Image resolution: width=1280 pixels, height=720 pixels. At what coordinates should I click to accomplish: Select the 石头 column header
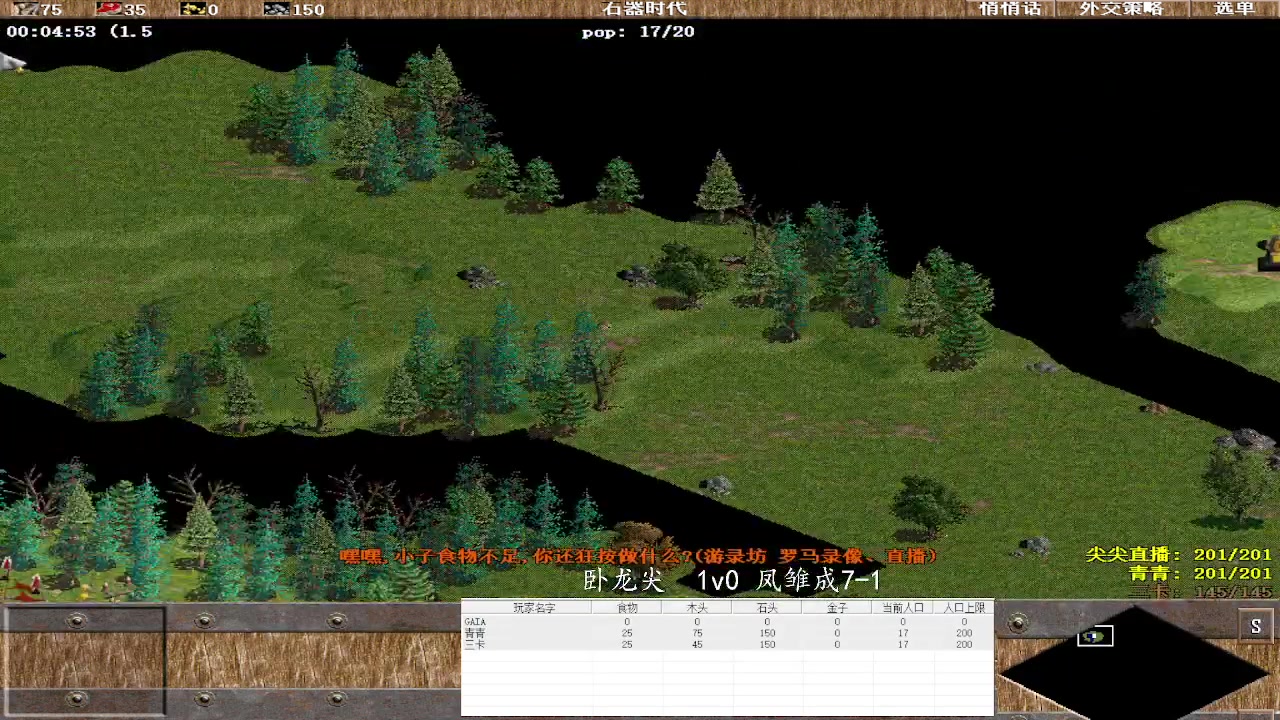pyautogui.click(x=767, y=608)
